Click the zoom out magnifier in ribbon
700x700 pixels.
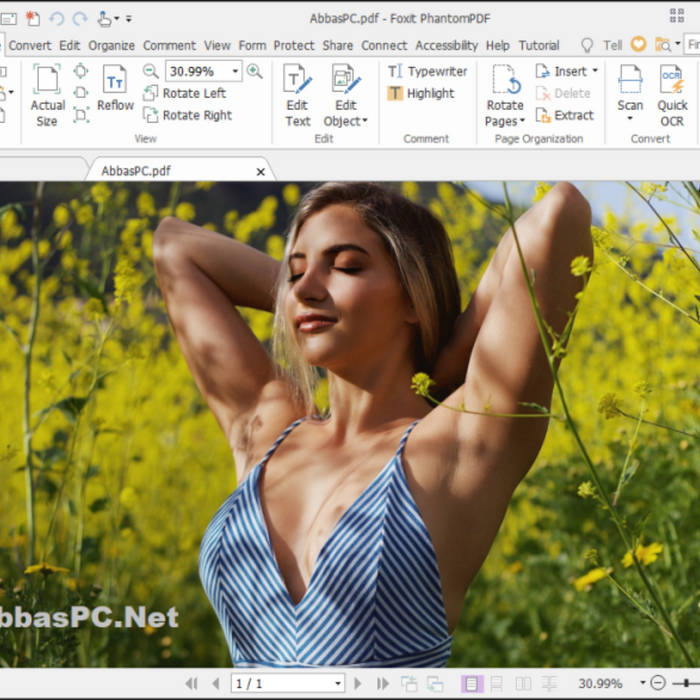[x=151, y=71]
